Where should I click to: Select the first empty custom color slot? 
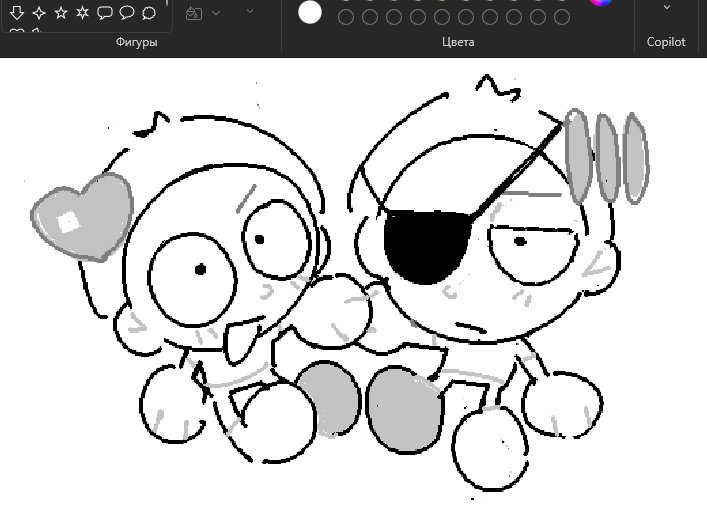pos(346,17)
